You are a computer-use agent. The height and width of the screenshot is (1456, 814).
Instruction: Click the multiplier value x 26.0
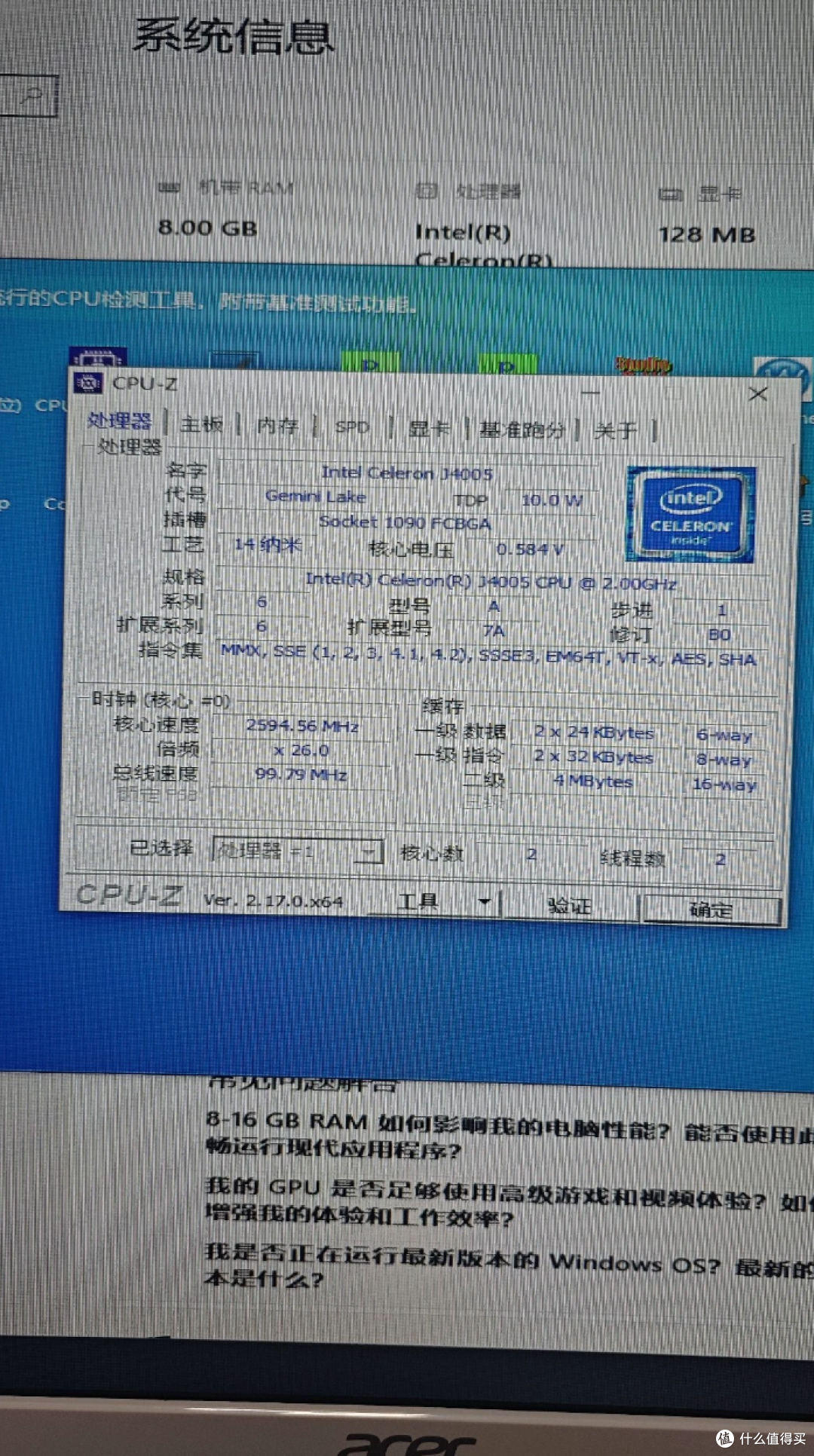point(301,751)
